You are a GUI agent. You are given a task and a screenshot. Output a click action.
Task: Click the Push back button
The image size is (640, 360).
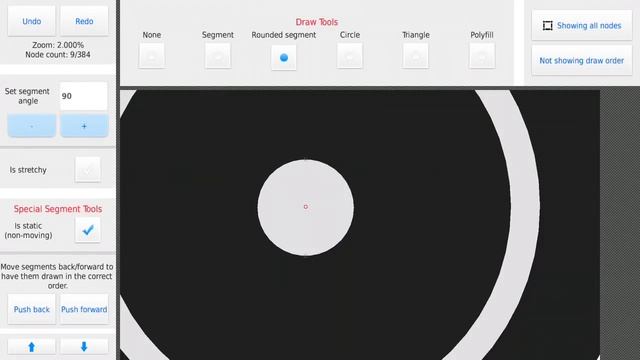tap(31, 309)
